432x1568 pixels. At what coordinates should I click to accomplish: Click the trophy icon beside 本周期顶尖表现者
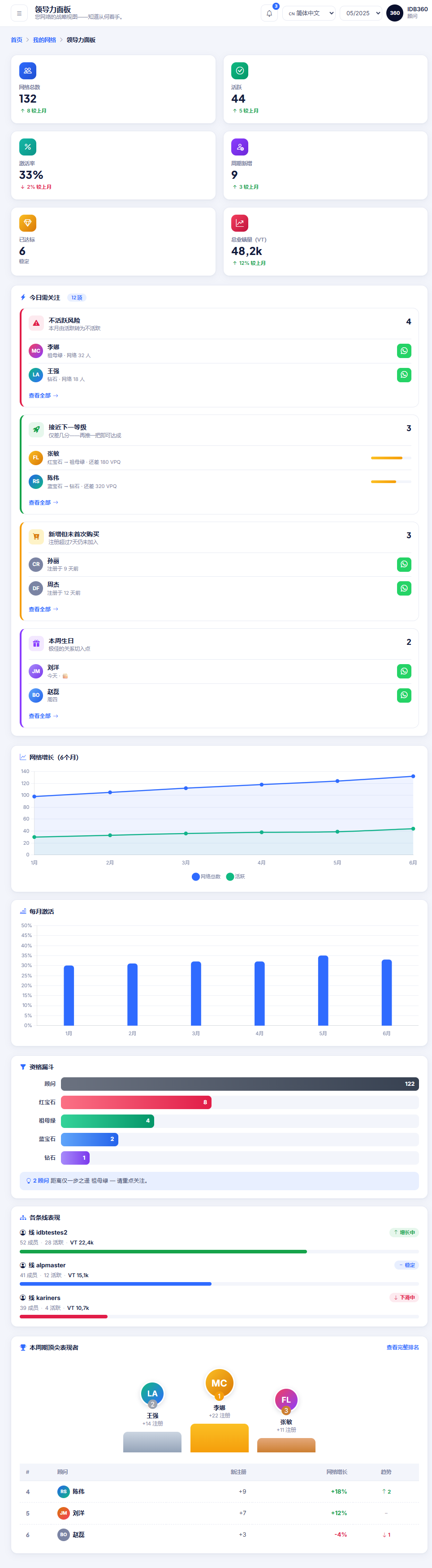click(x=23, y=1348)
